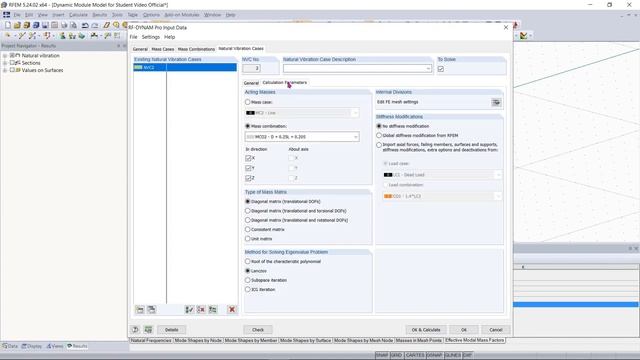Toggle SNAP in the status bar
This screenshot has height=360, width=640.
382,356
